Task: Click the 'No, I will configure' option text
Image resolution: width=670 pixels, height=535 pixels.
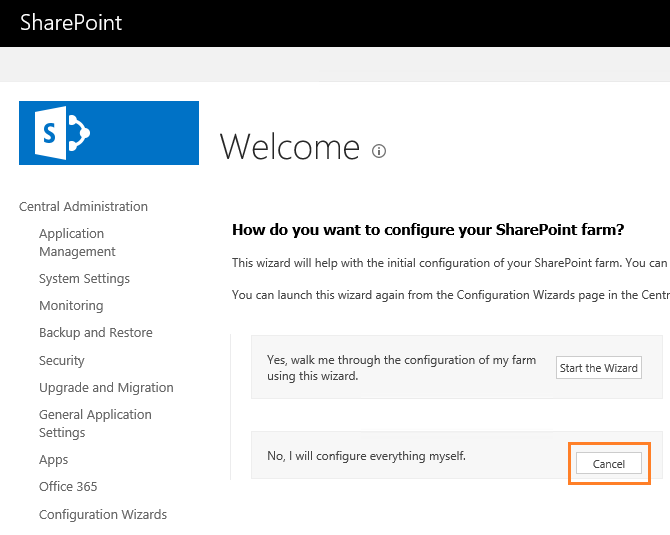Action: [x=366, y=457]
